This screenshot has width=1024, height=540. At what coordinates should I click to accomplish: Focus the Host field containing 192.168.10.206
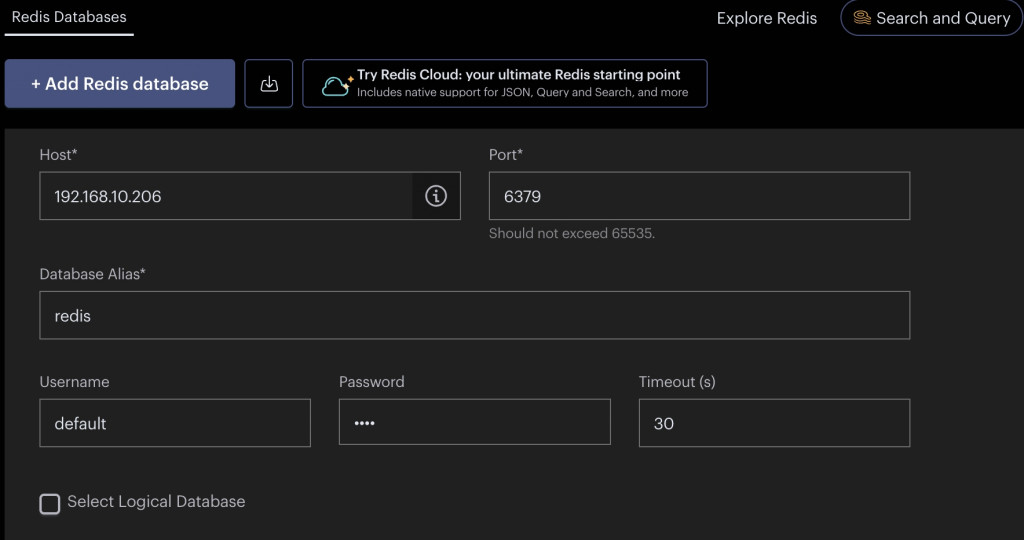[226, 196]
